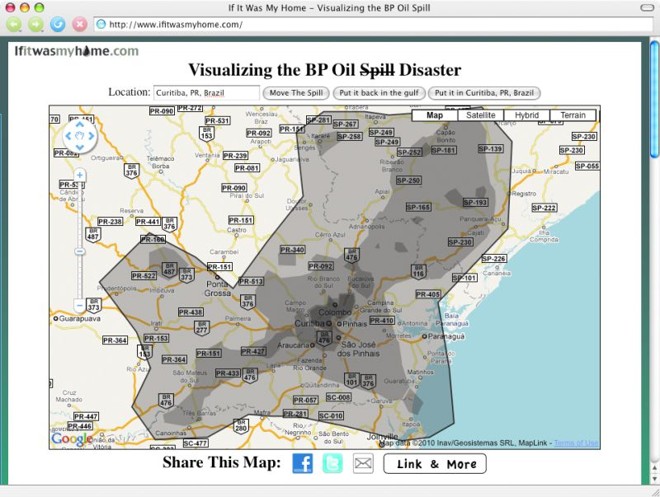Image resolution: width=660 pixels, height=497 pixels.
Task: Click the BR-487 shield inside the spill area
Action: pyautogui.click(x=170, y=269)
